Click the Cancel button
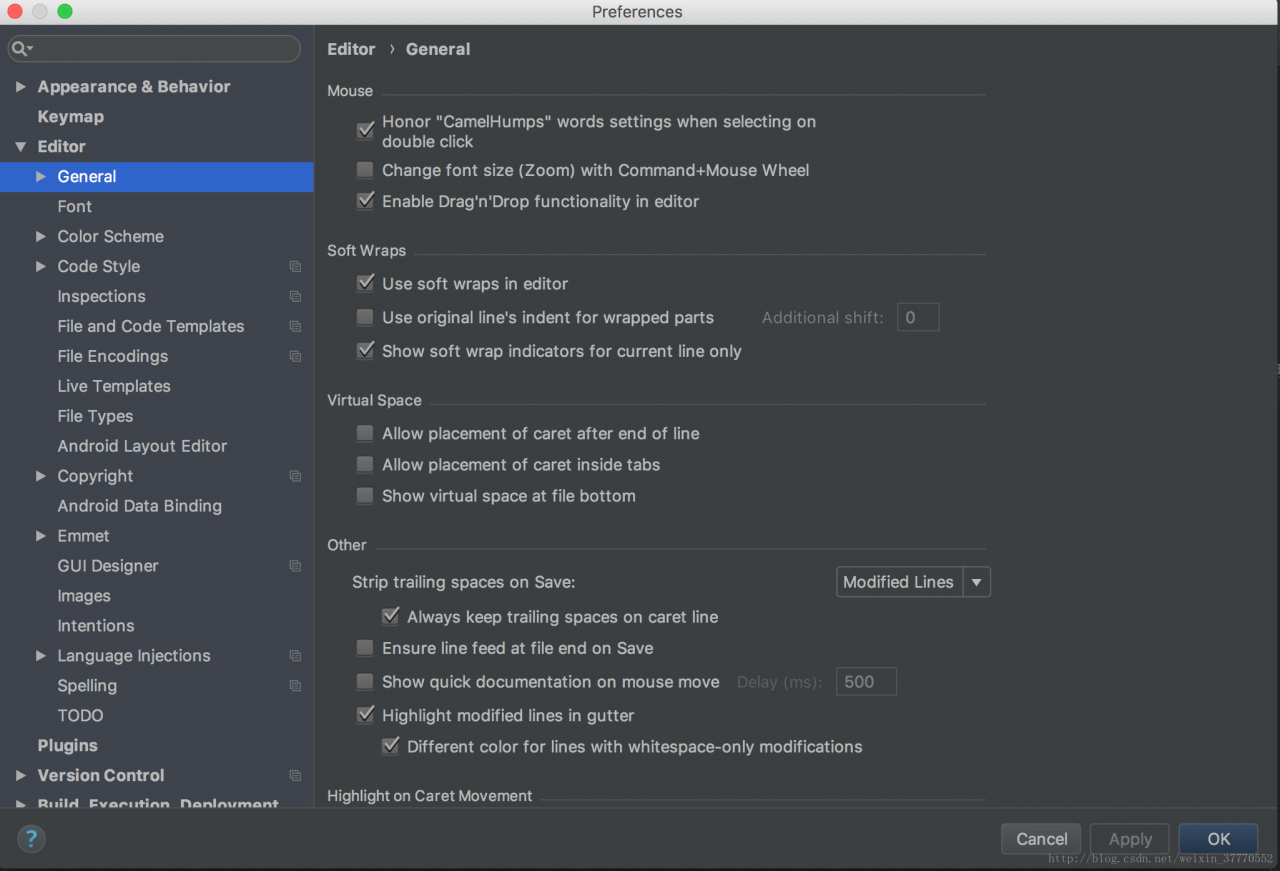Image resolution: width=1280 pixels, height=871 pixels. click(1042, 839)
